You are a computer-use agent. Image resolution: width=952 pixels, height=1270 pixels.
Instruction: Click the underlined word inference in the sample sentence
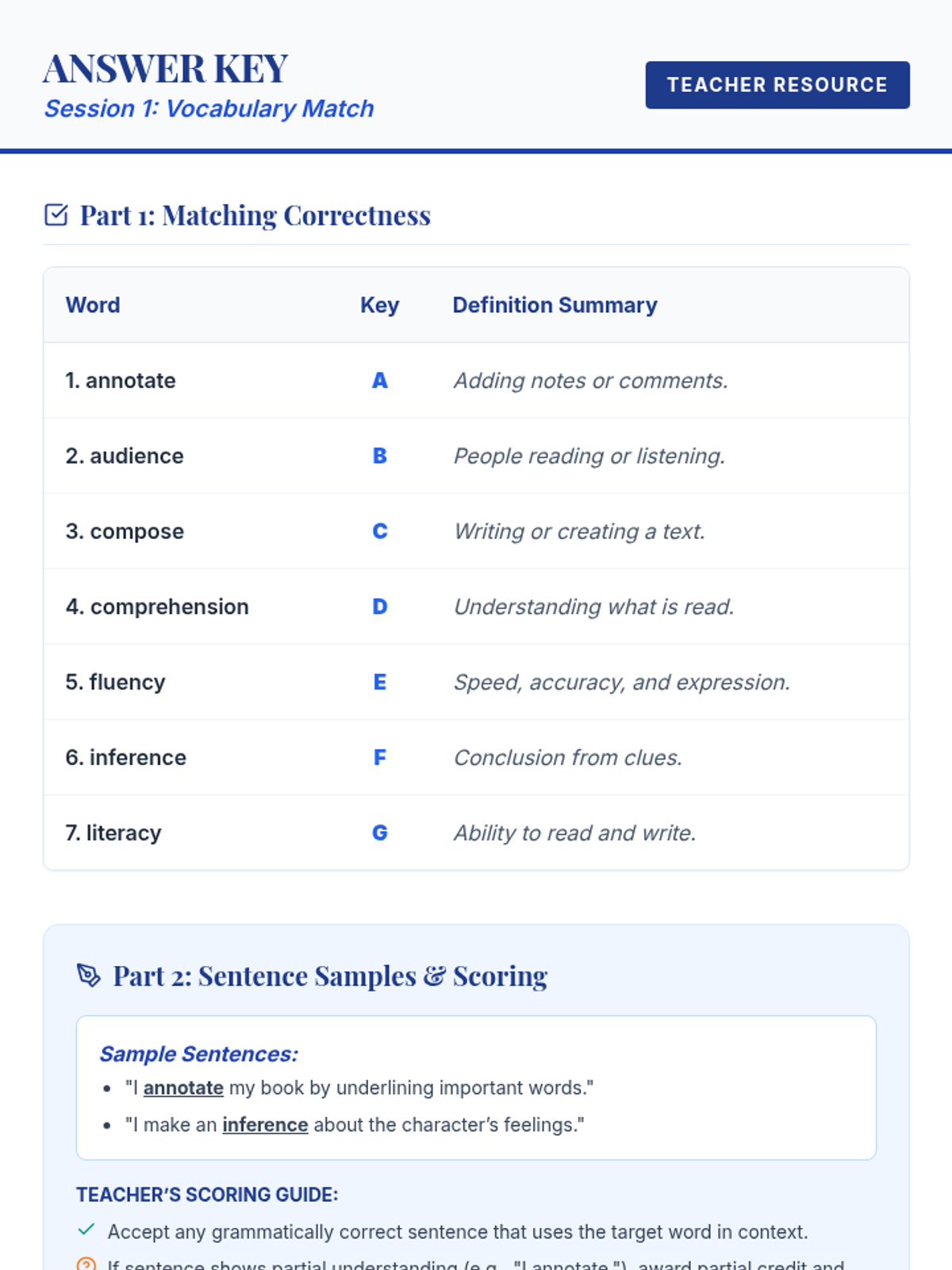click(265, 1125)
